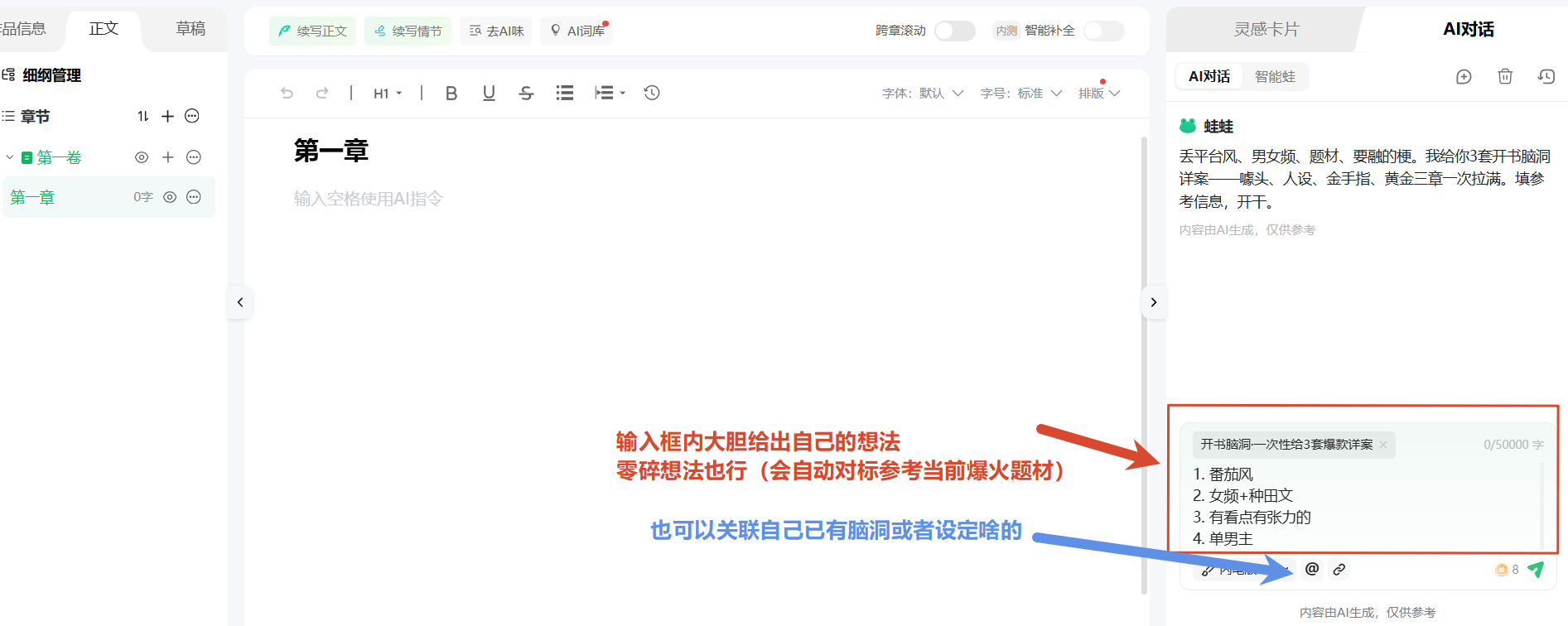The width and height of the screenshot is (1568, 626).
Task: Collapse the left sidebar with the arrow handle
Action: [x=240, y=302]
